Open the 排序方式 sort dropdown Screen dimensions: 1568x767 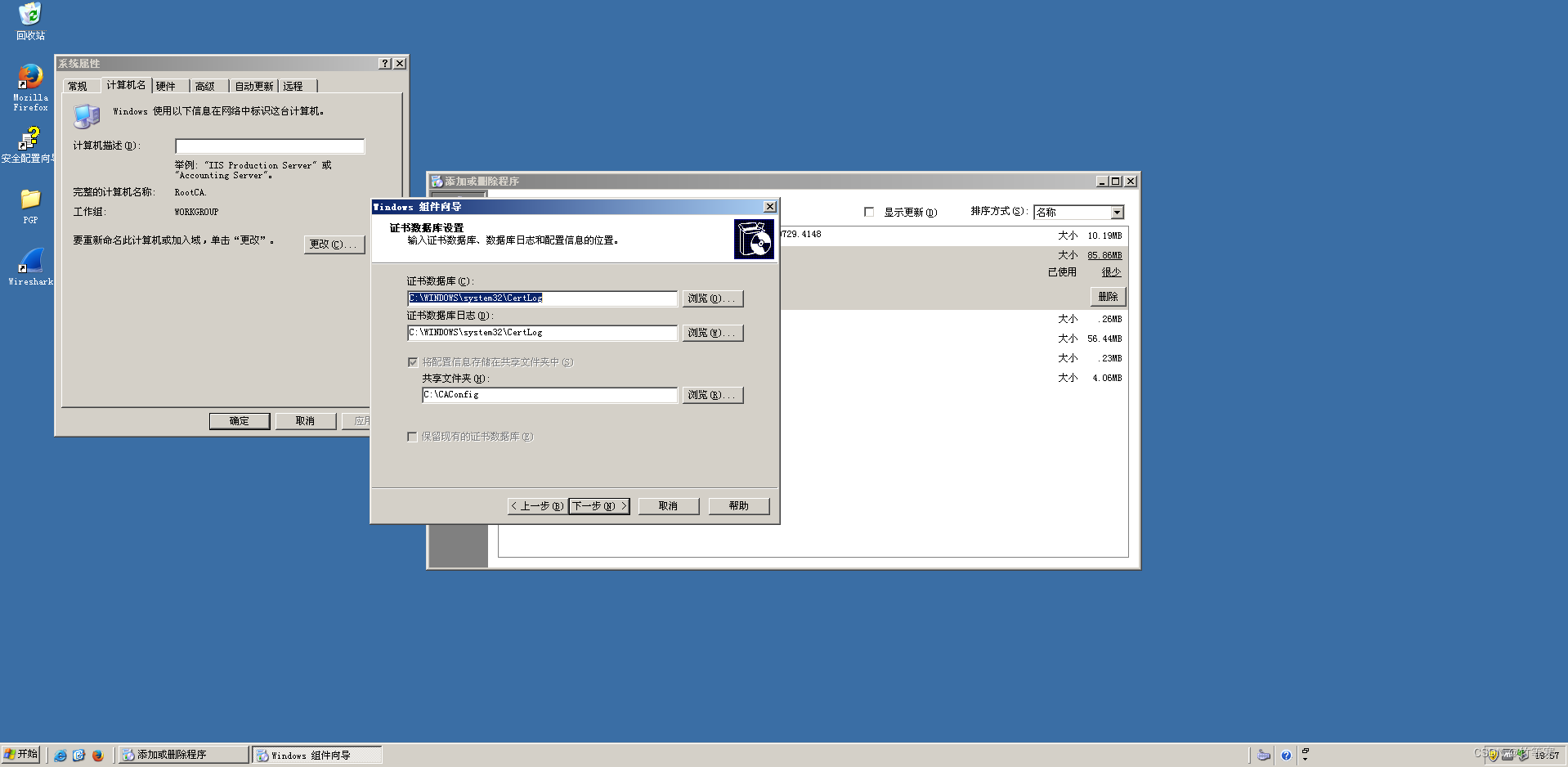[1118, 212]
